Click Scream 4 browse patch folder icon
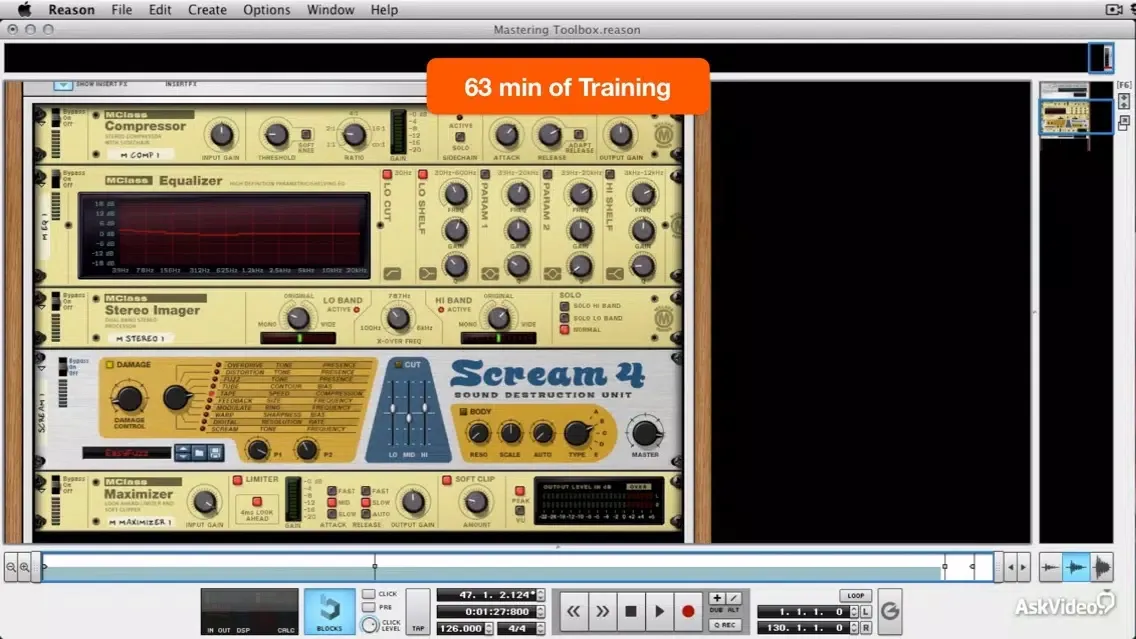This screenshot has height=639, width=1136. [x=199, y=454]
